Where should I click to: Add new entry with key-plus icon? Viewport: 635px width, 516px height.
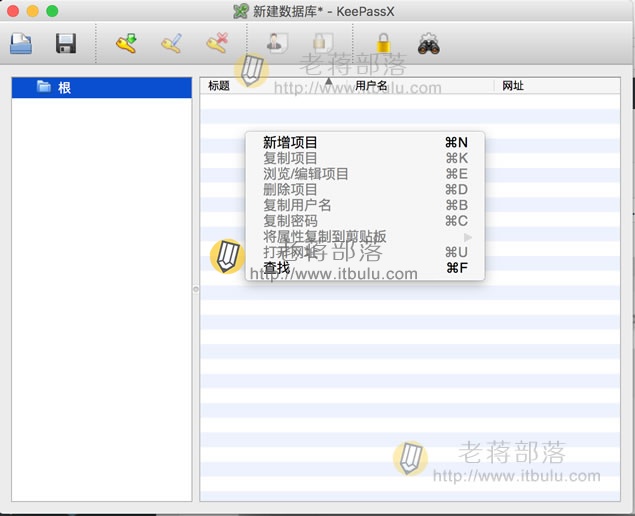pos(126,43)
